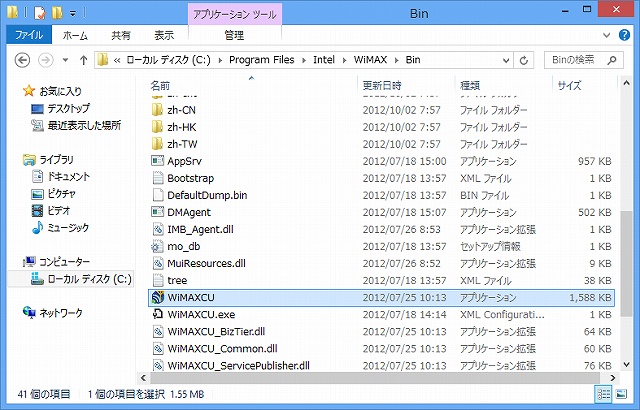Sort by the 名前 column header
The image size is (640, 410).
(251, 85)
